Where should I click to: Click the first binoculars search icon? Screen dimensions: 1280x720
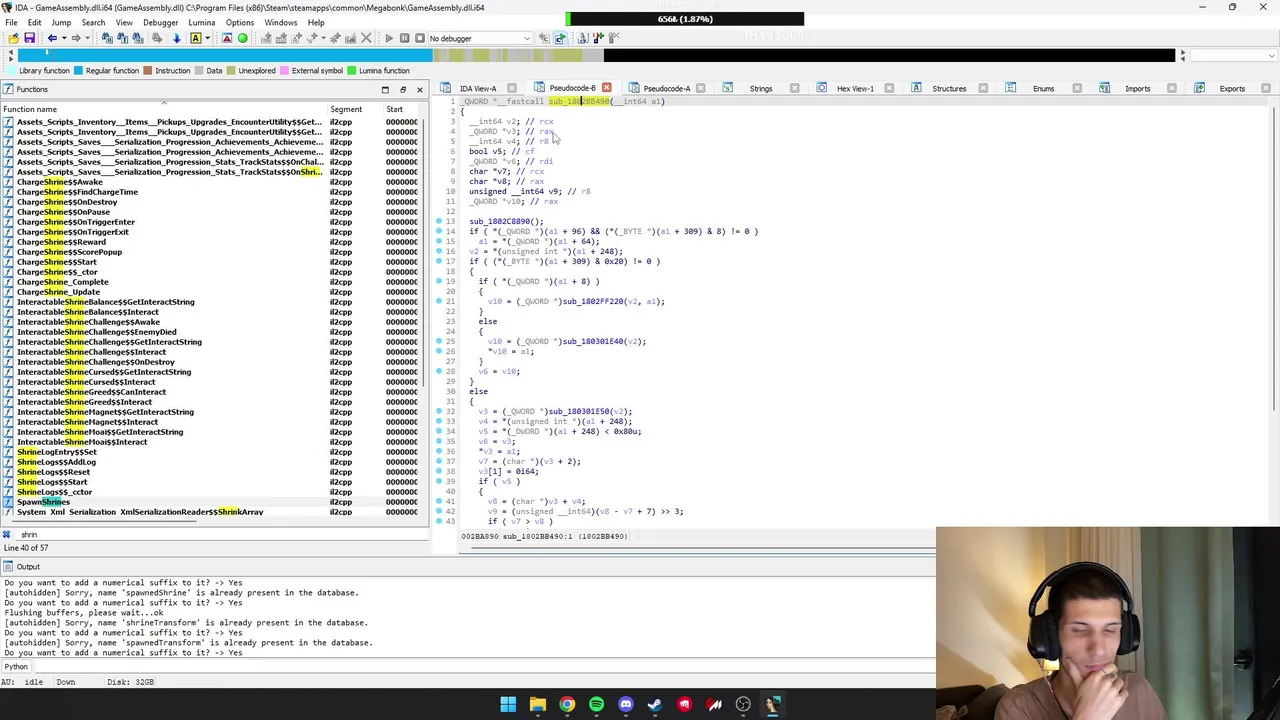click(107, 38)
